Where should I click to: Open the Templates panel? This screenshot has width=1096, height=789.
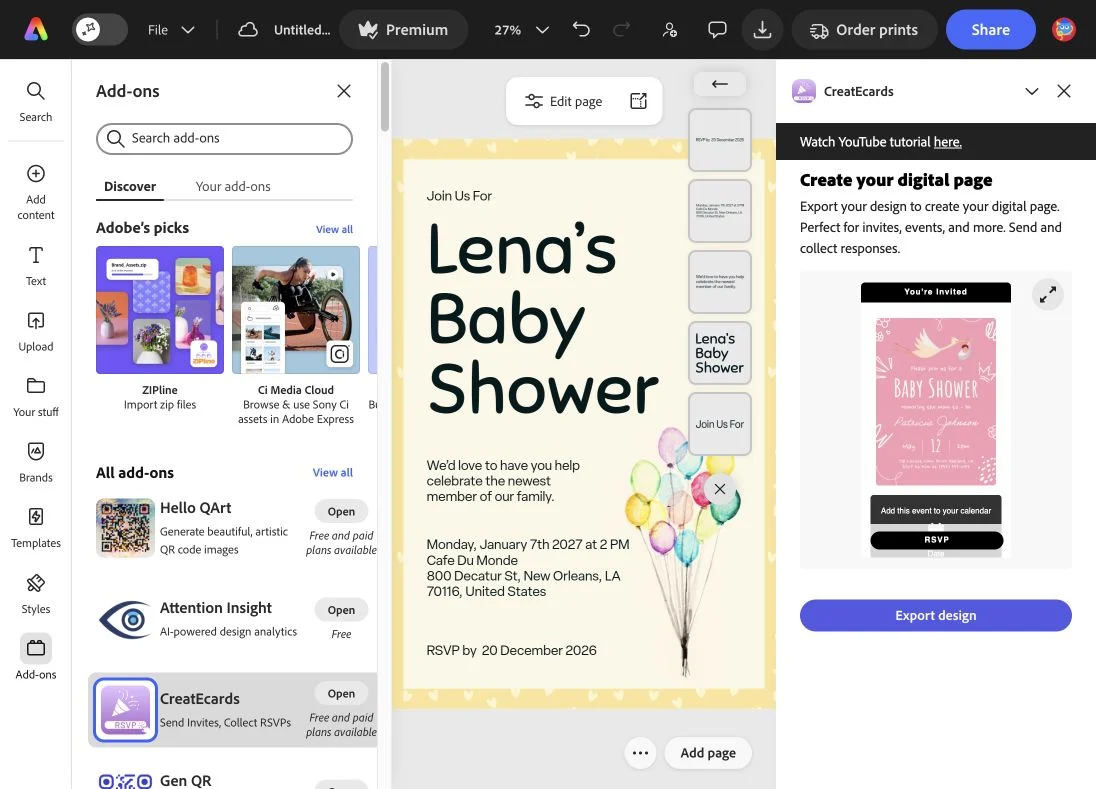(x=36, y=528)
